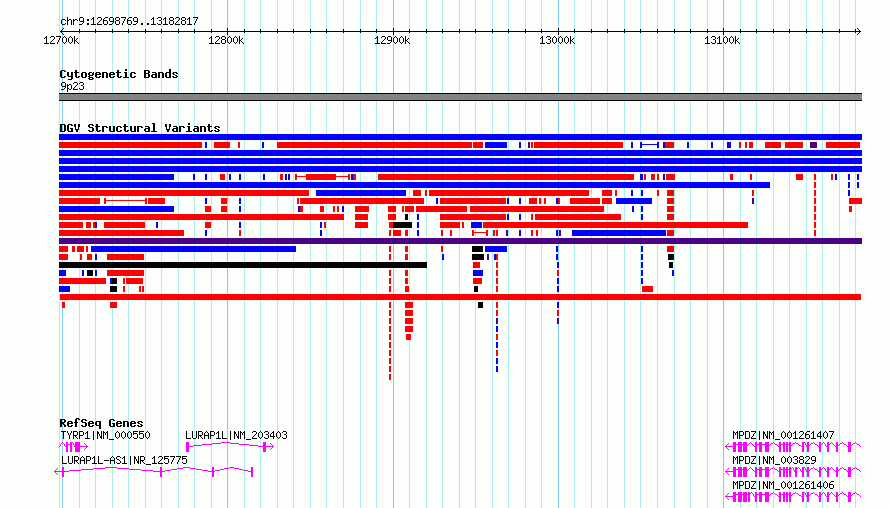This screenshot has width=890, height=508.
Task: Click the 13000k scale label
Action: click(557, 40)
